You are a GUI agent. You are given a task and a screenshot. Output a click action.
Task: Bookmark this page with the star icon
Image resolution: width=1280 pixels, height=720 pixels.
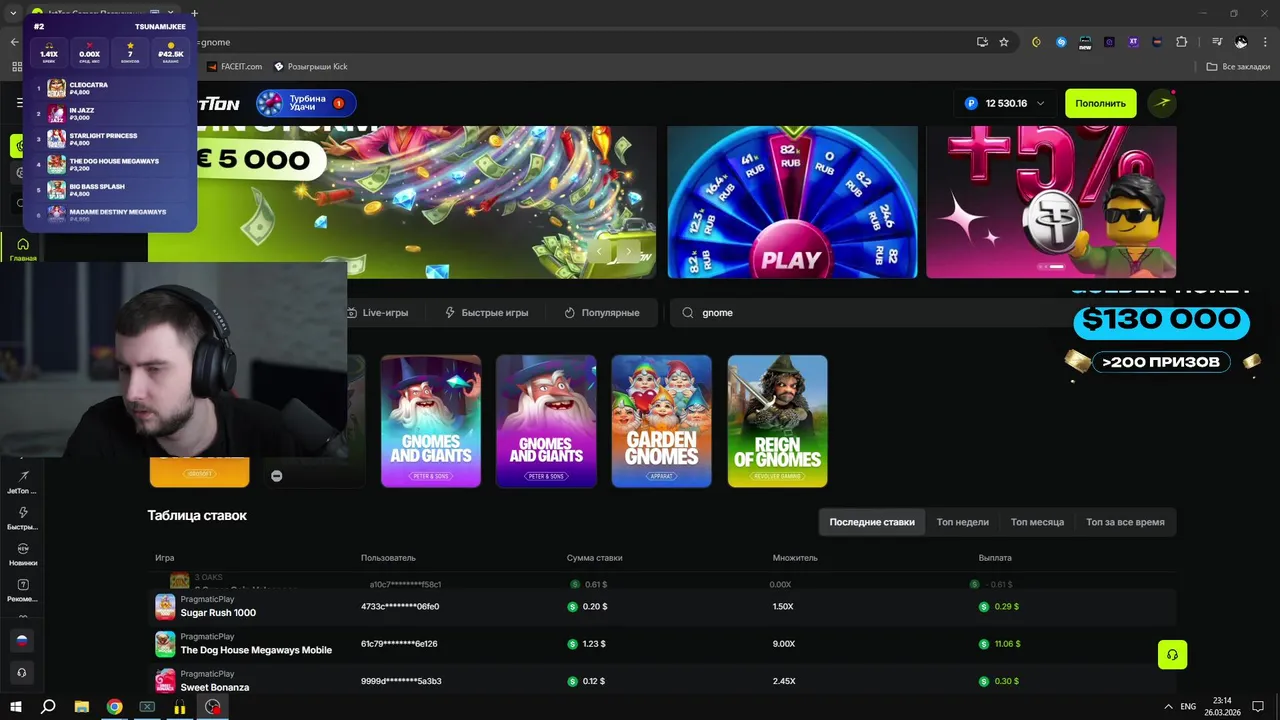[x=1004, y=42]
